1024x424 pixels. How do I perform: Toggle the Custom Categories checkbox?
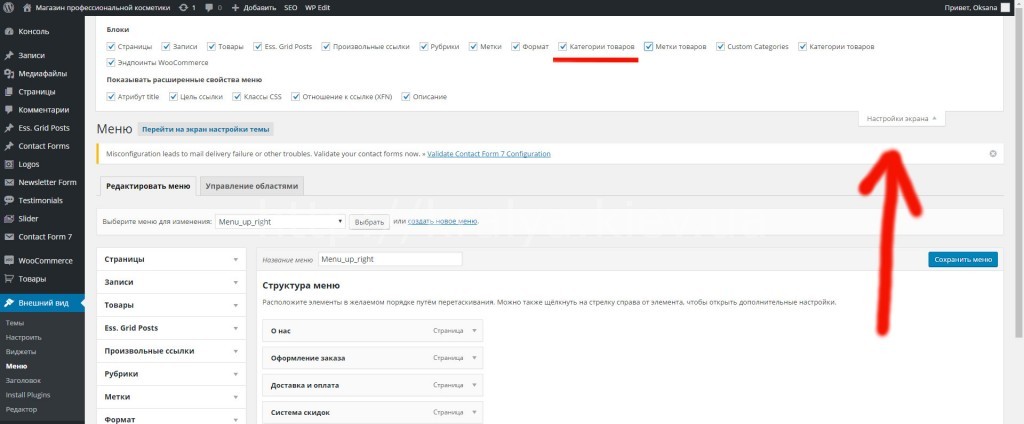[720, 46]
